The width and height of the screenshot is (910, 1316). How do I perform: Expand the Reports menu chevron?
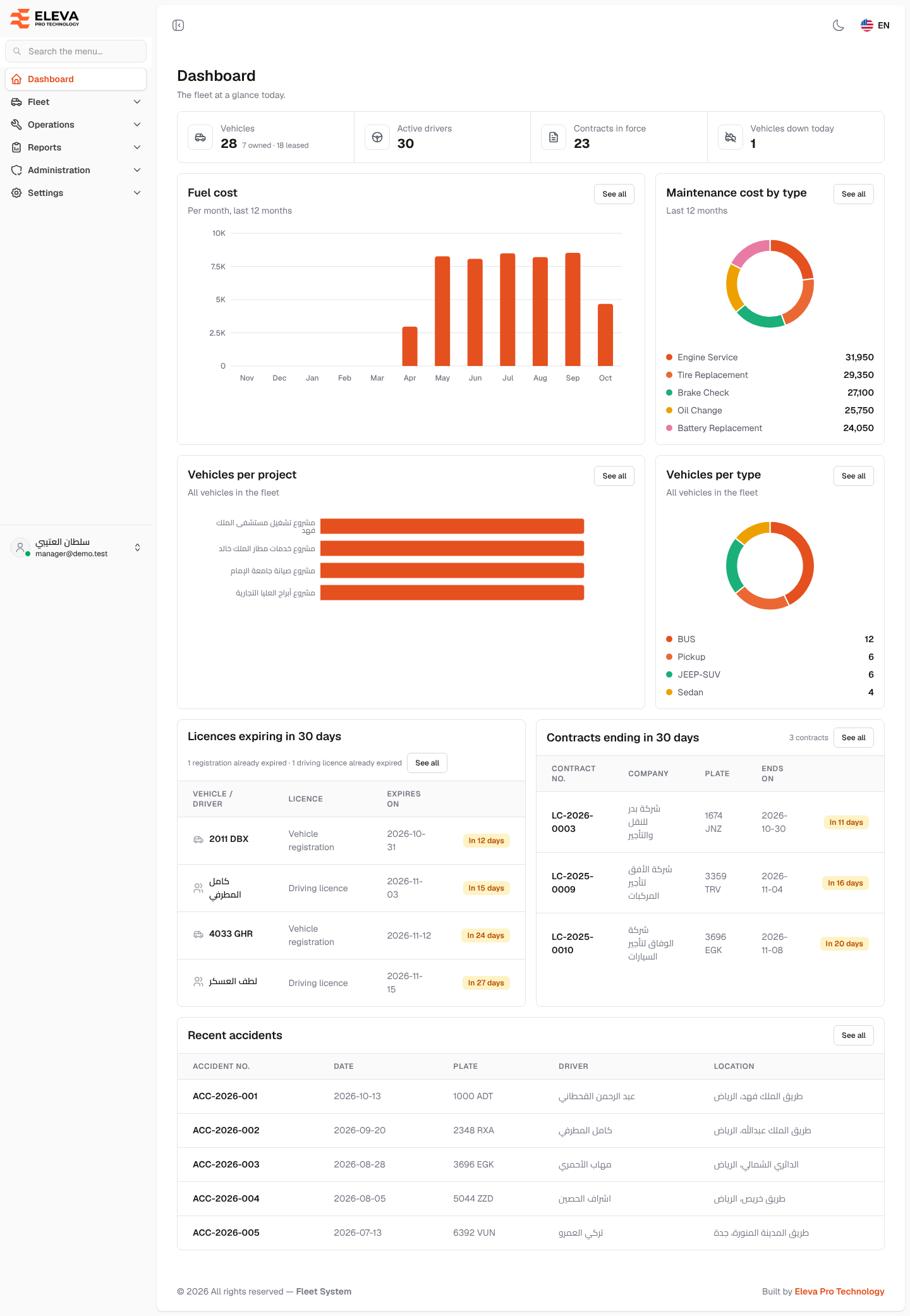click(137, 147)
